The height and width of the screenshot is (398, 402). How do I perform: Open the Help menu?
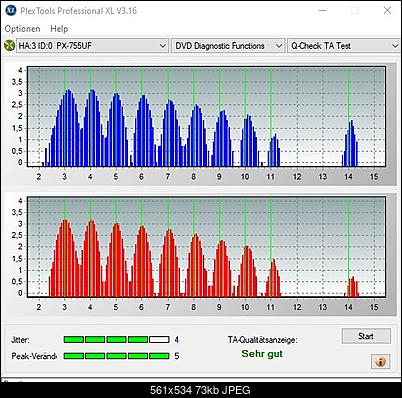59,29
